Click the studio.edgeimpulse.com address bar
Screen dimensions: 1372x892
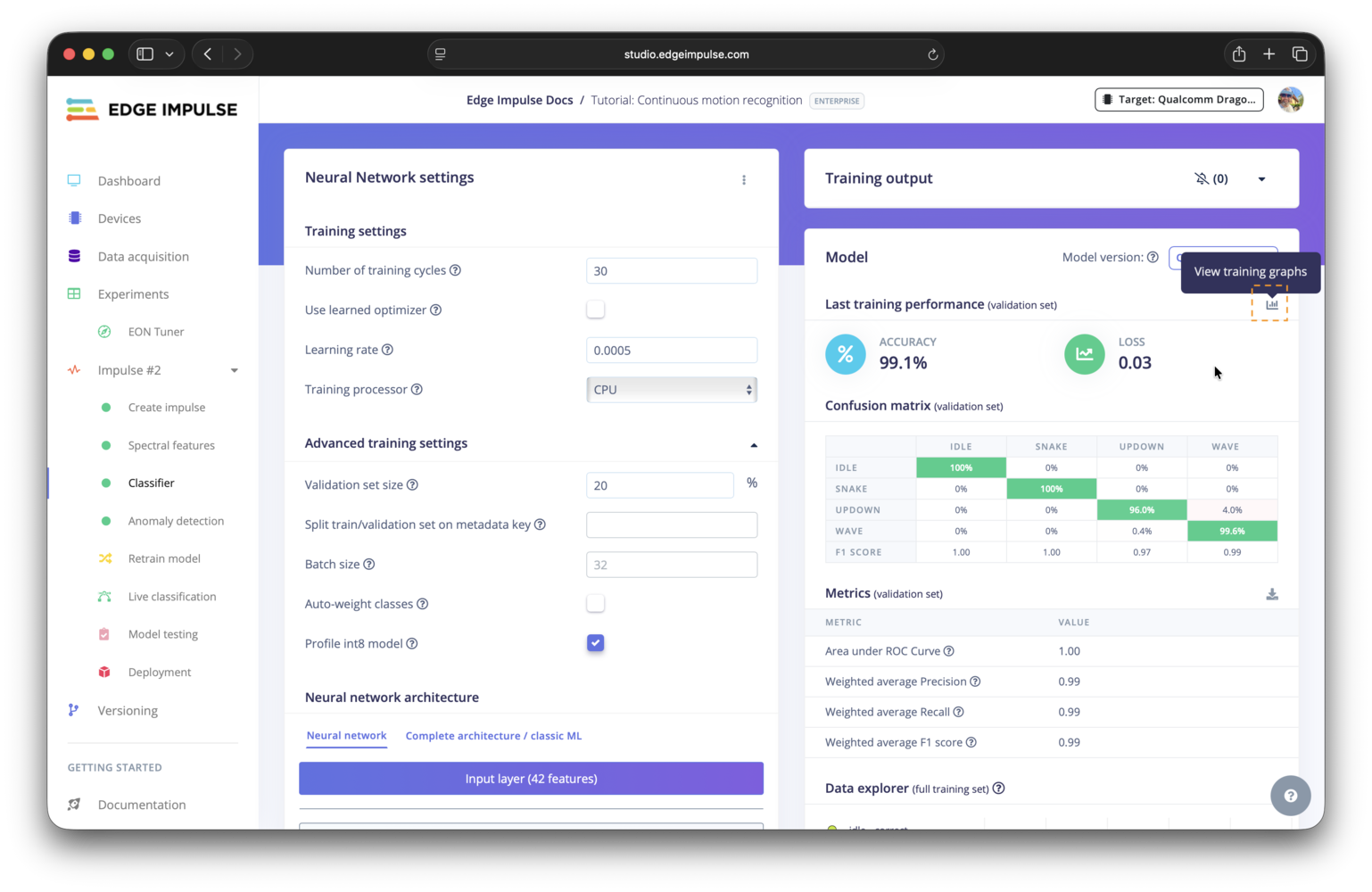point(686,54)
